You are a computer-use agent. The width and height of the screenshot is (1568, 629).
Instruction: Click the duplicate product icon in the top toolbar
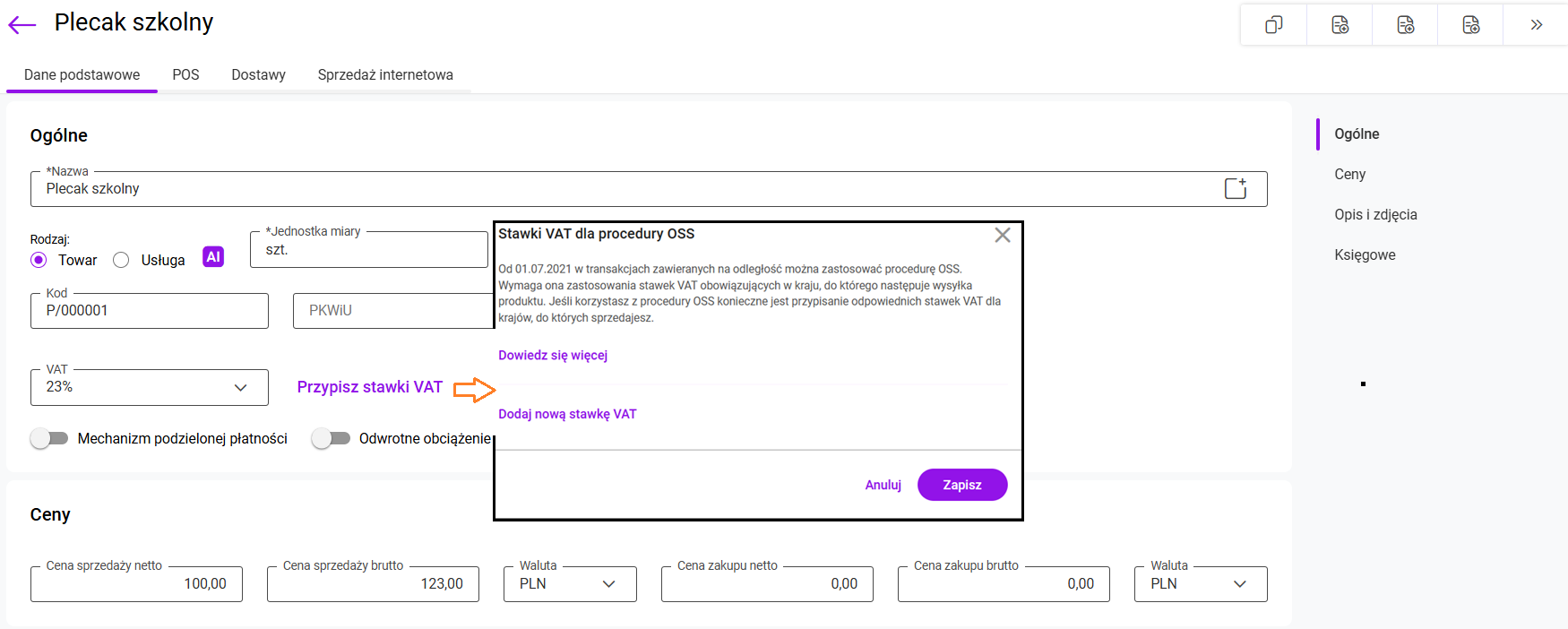[1273, 25]
